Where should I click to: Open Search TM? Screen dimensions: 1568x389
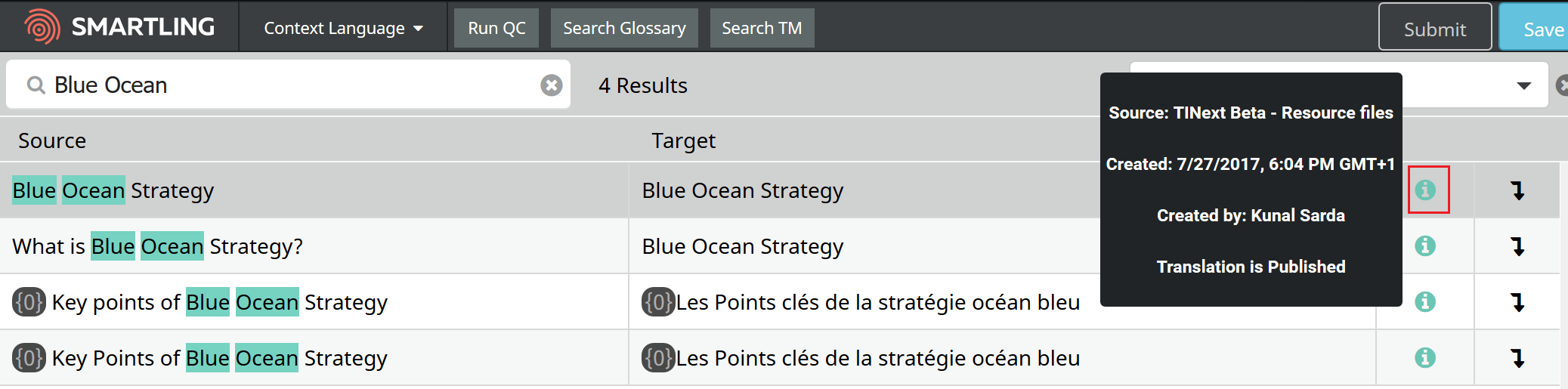pos(762,28)
